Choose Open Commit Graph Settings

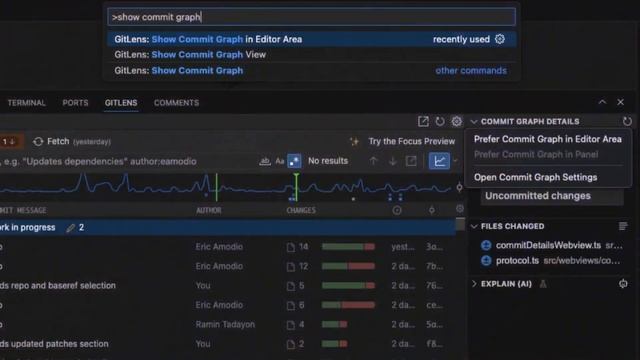point(536,177)
